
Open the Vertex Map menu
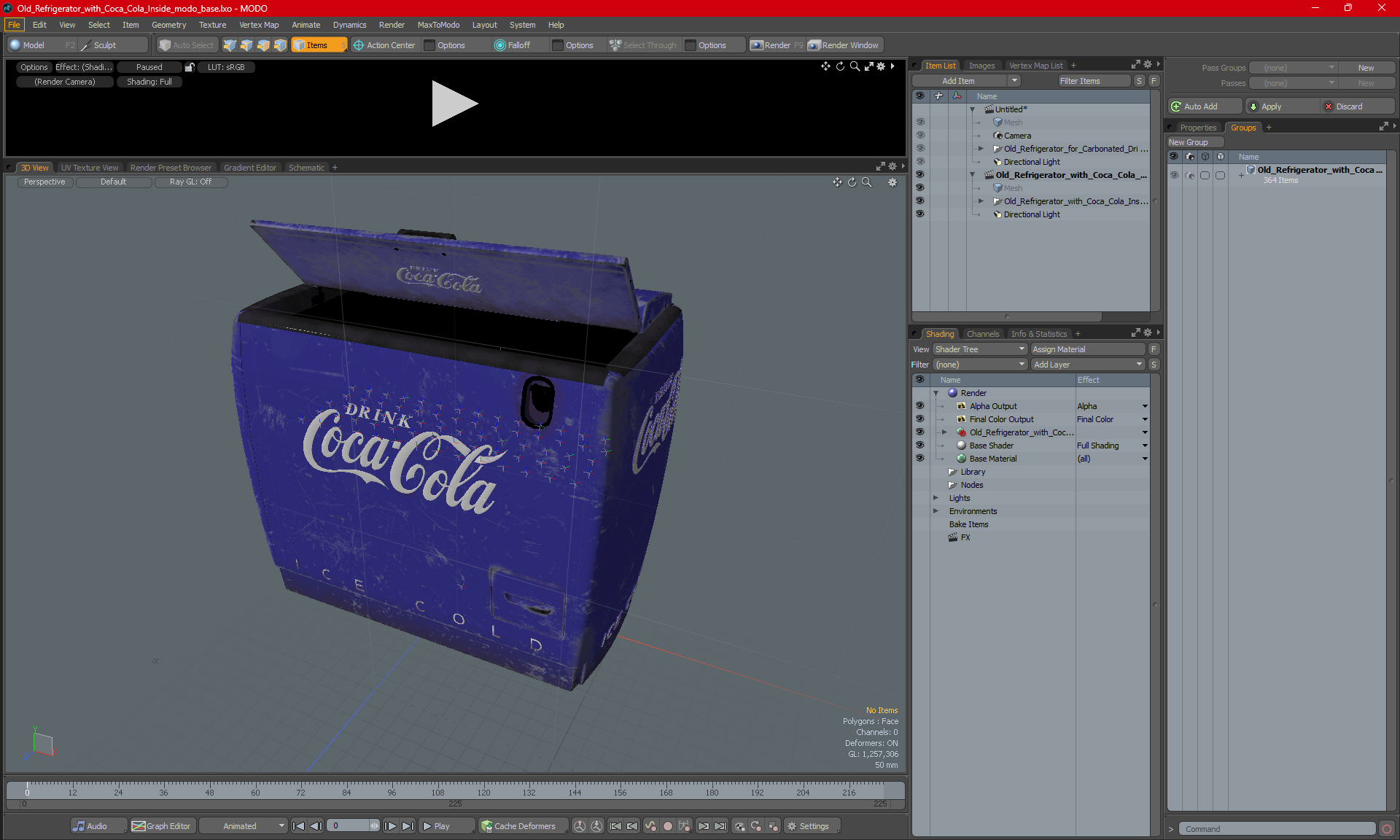point(259,25)
